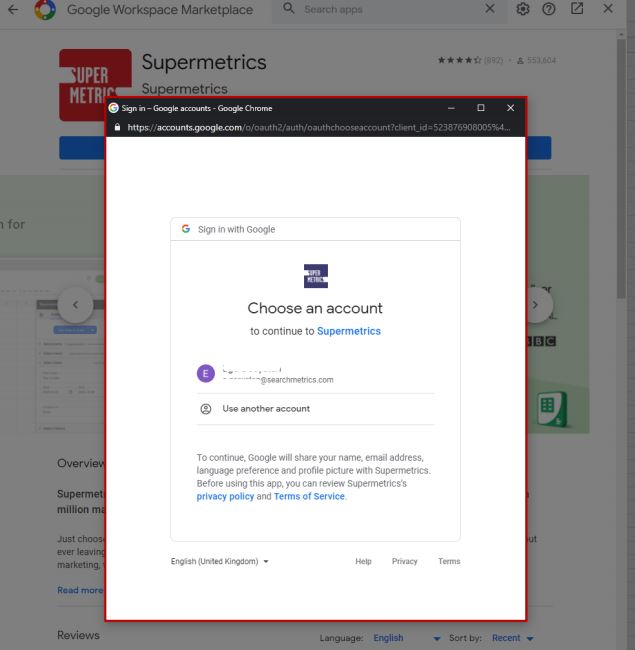Viewport: 635px width, 650px height.
Task: Focus the Search apps field
Action: tap(390, 9)
